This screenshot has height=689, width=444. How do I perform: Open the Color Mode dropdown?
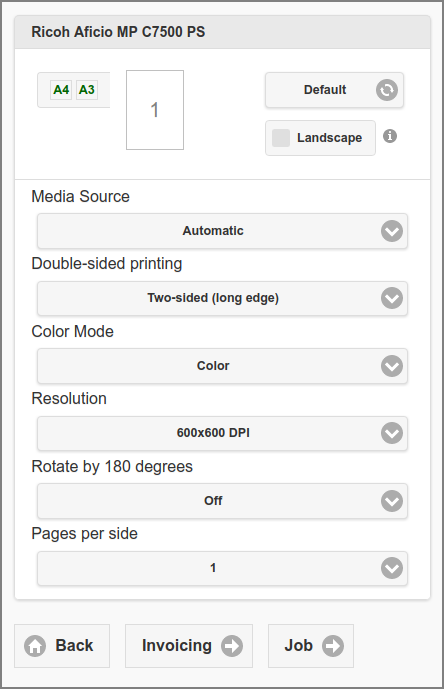tap(222, 366)
